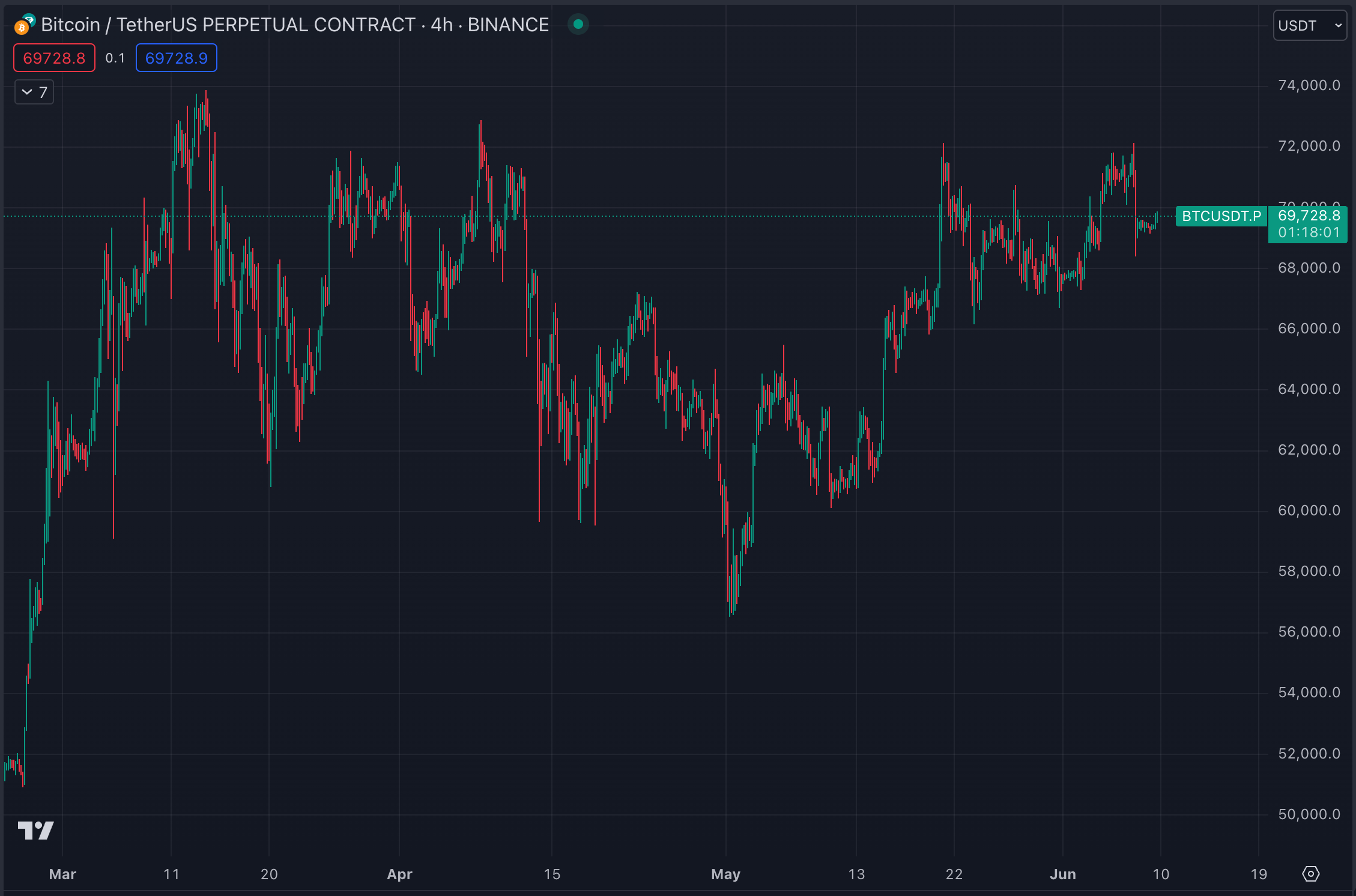Click the green market status dot
The image size is (1356, 896).
click(578, 25)
